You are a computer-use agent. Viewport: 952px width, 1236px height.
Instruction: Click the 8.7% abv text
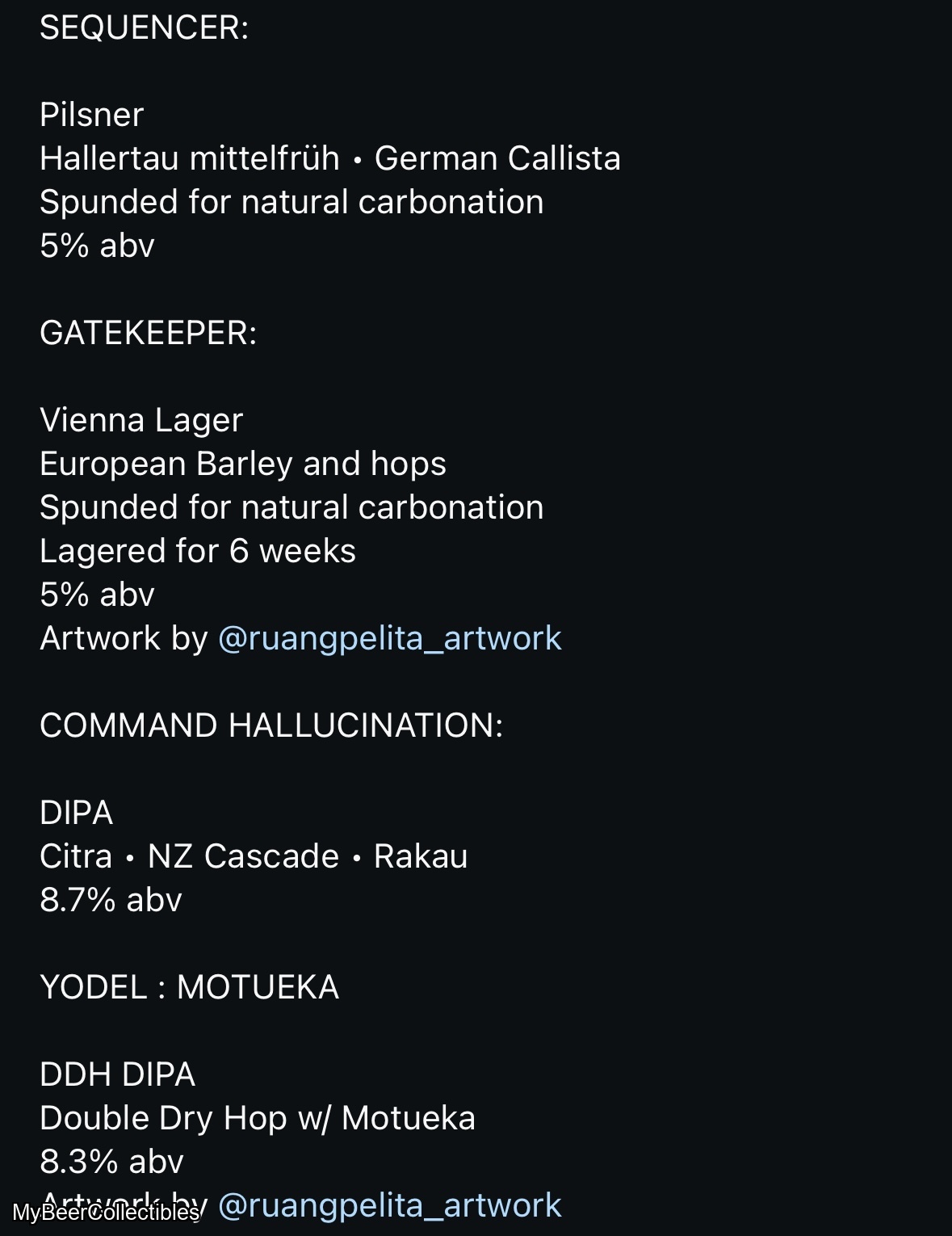(x=111, y=901)
